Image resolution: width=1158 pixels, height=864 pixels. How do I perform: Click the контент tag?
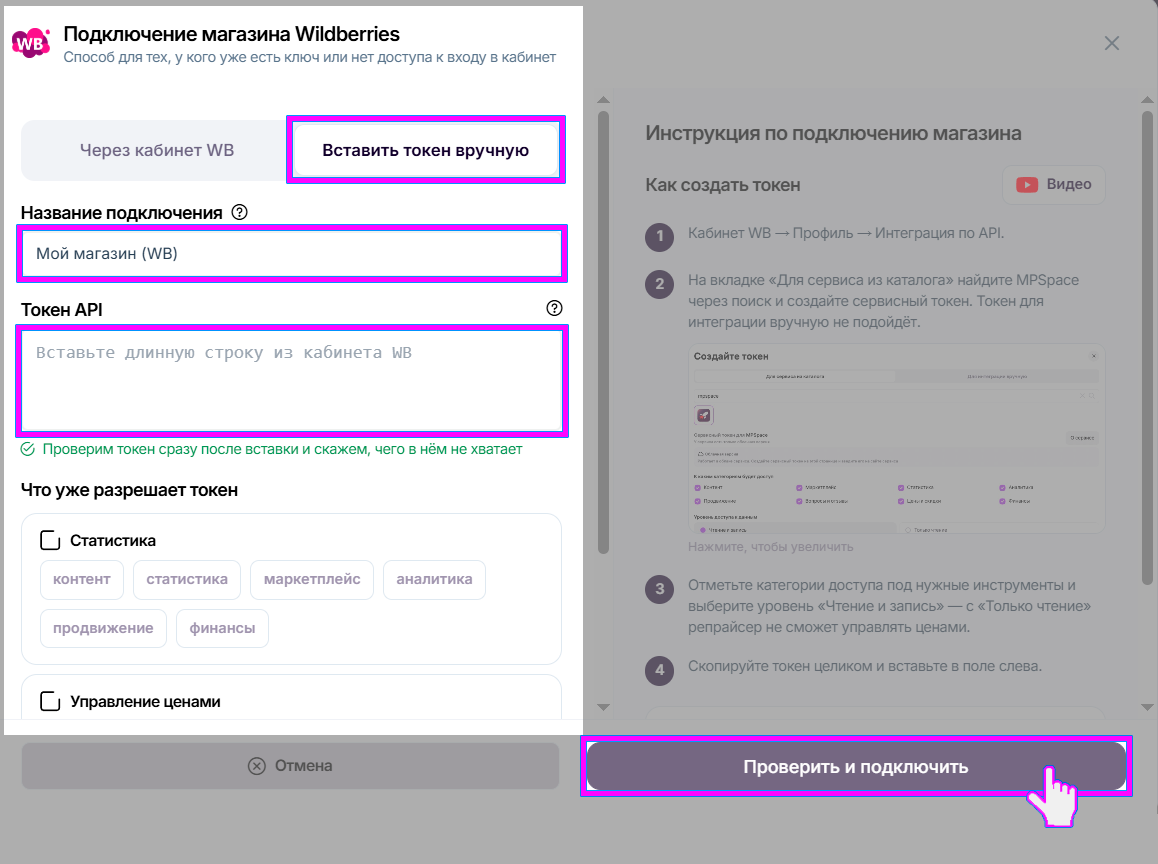point(81,580)
